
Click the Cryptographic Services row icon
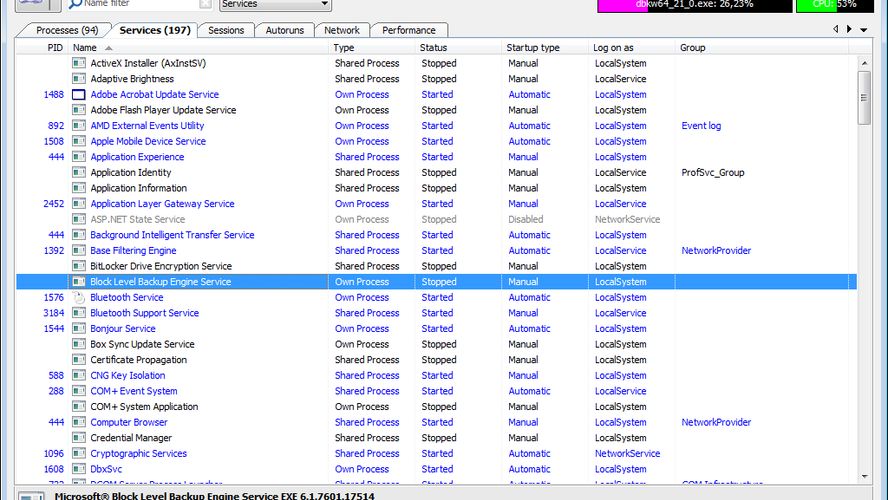click(x=79, y=454)
